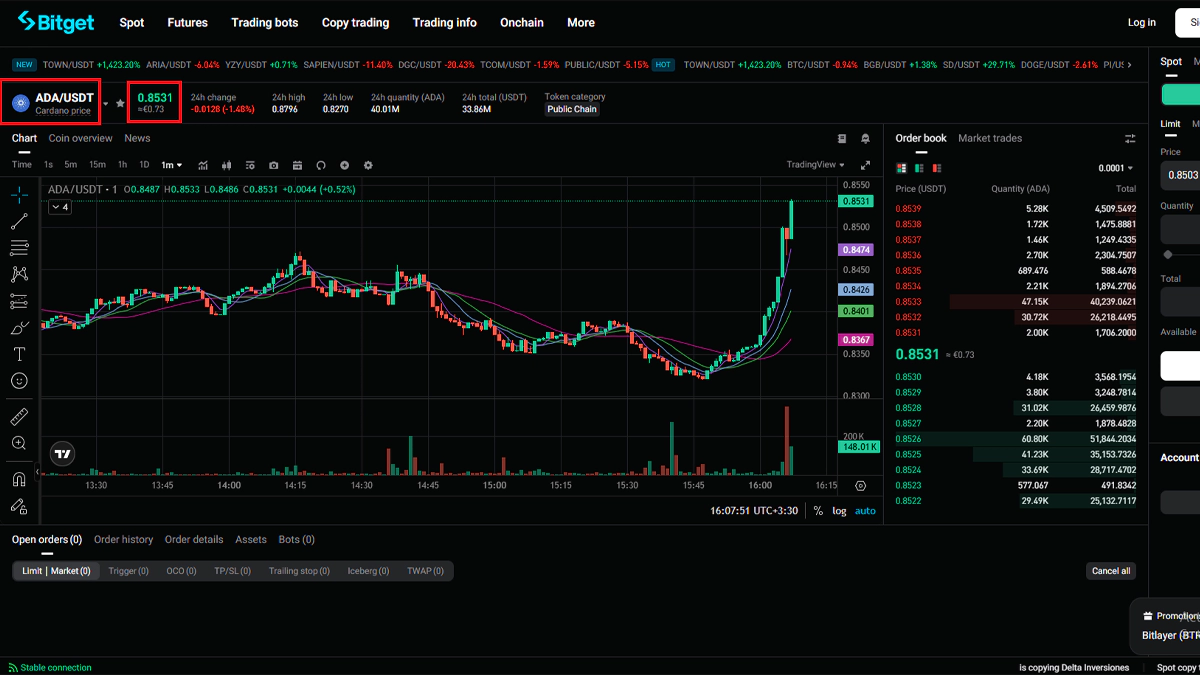Select the crosshair cursor tool
Viewport: 1200px width, 675px height.
tap(19, 194)
